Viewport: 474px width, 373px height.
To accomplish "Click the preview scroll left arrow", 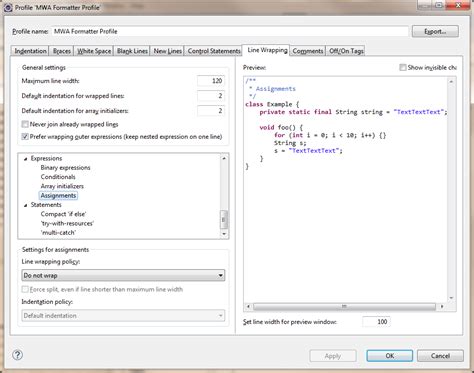I will [x=248, y=306].
